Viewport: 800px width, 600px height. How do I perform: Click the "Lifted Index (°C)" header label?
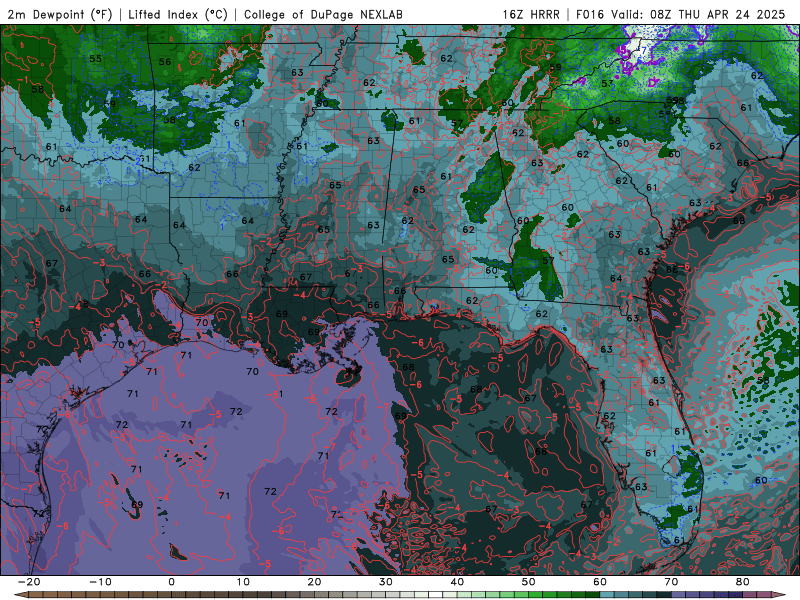coord(178,15)
